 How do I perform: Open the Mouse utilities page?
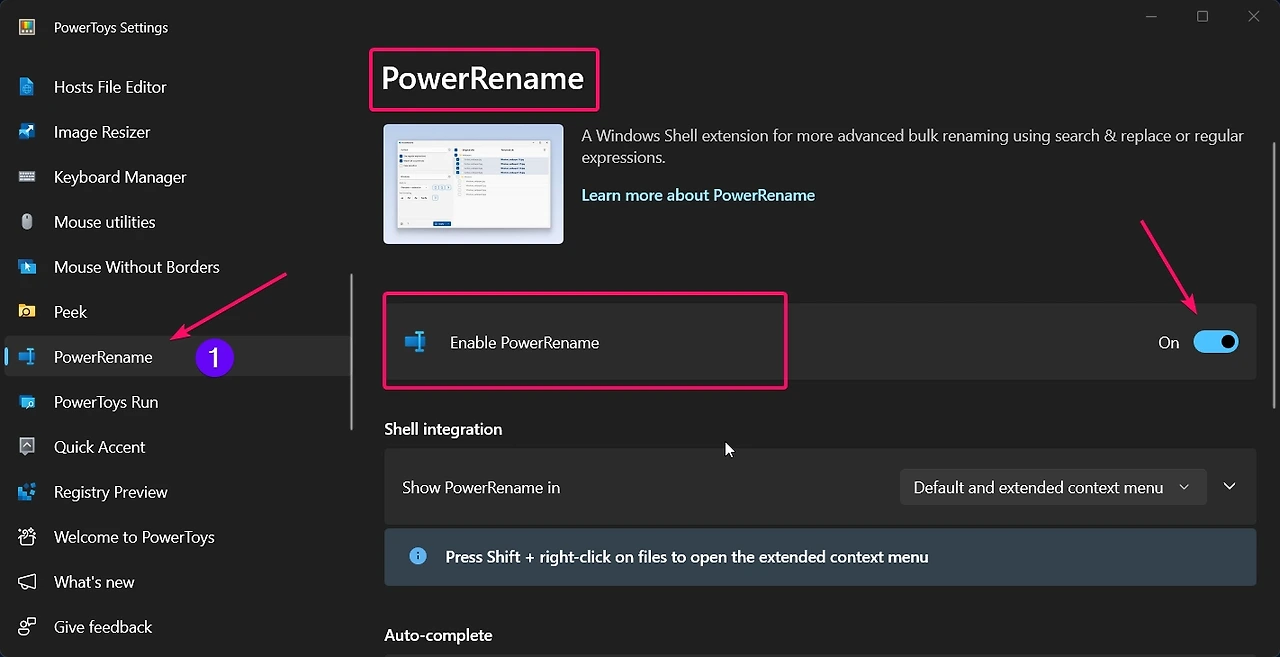176,222
